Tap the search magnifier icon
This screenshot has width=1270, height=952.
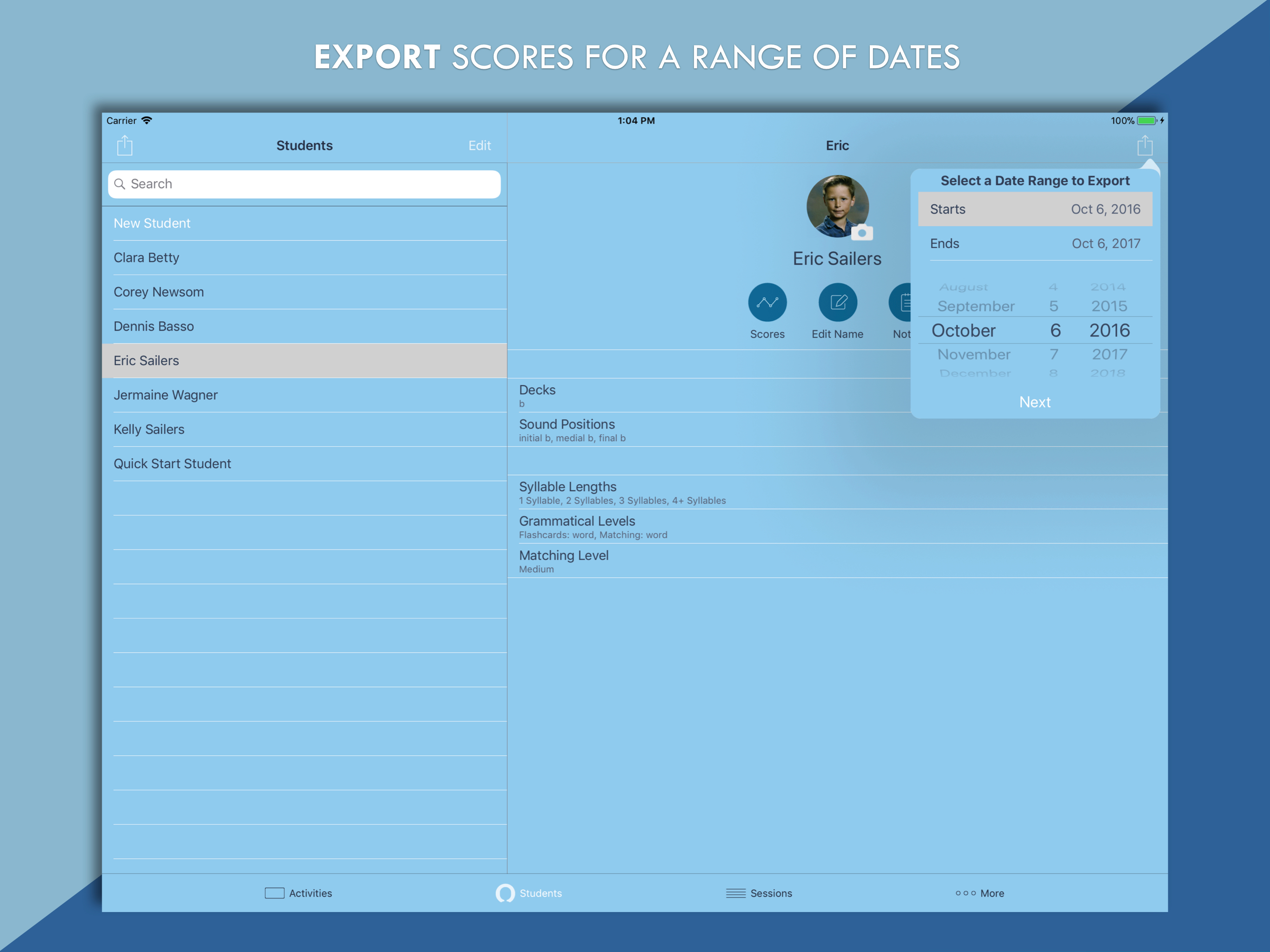pyautogui.click(x=120, y=184)
